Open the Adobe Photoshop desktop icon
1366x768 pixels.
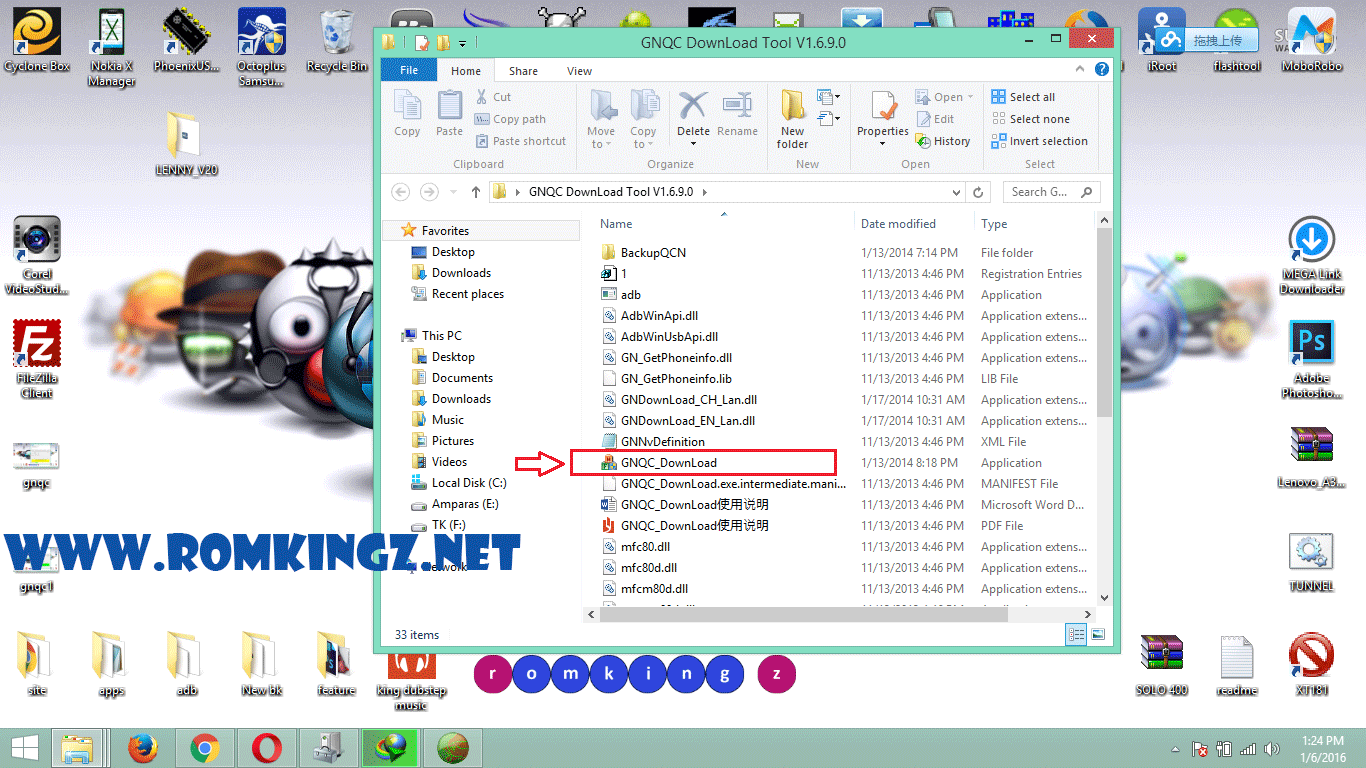[1311, 359]
